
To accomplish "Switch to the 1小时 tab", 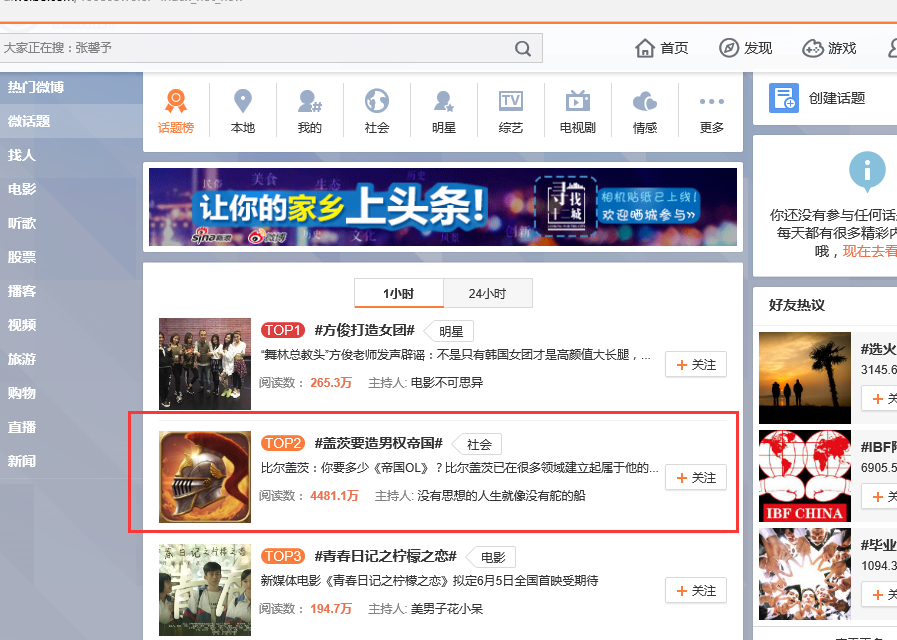I will (x=399, y=293).
